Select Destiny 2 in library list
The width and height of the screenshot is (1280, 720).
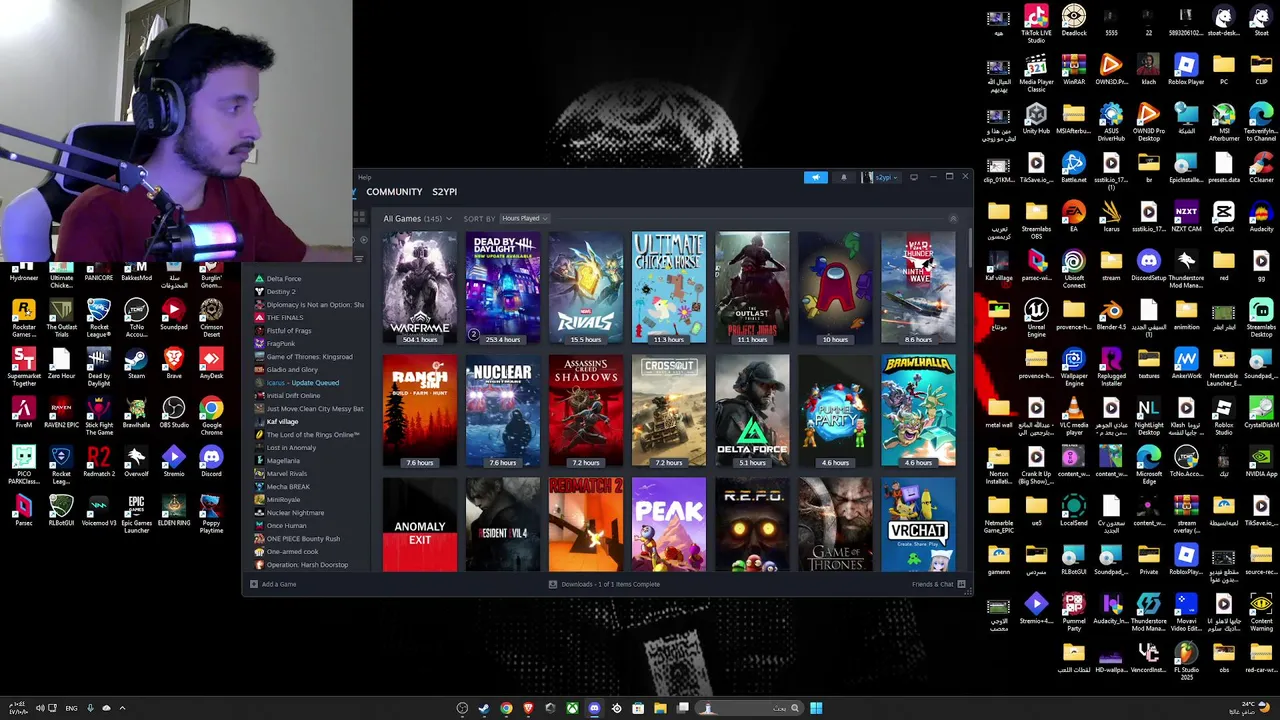pos(281,292)
